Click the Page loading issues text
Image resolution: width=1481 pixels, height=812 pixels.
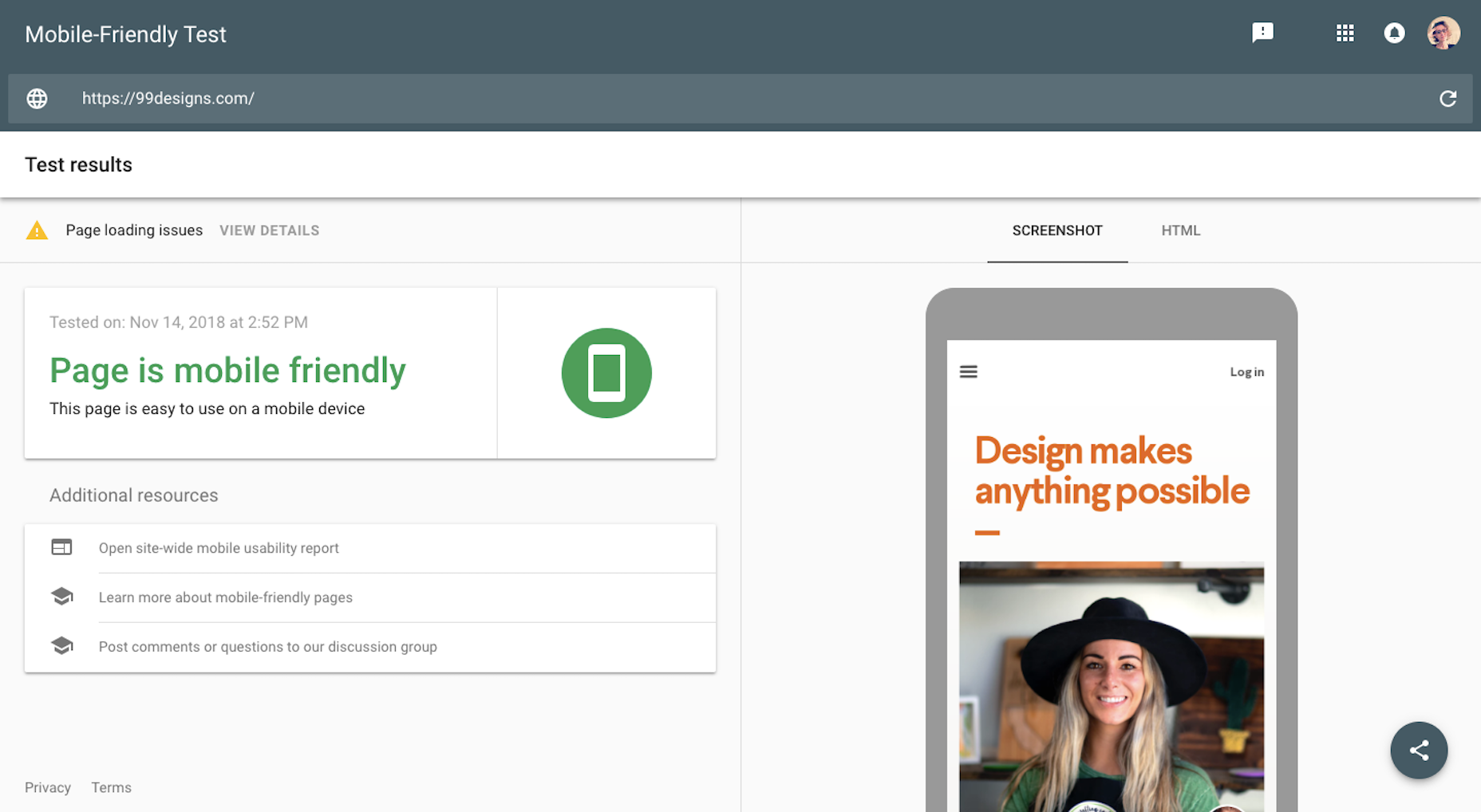[134, 231]
